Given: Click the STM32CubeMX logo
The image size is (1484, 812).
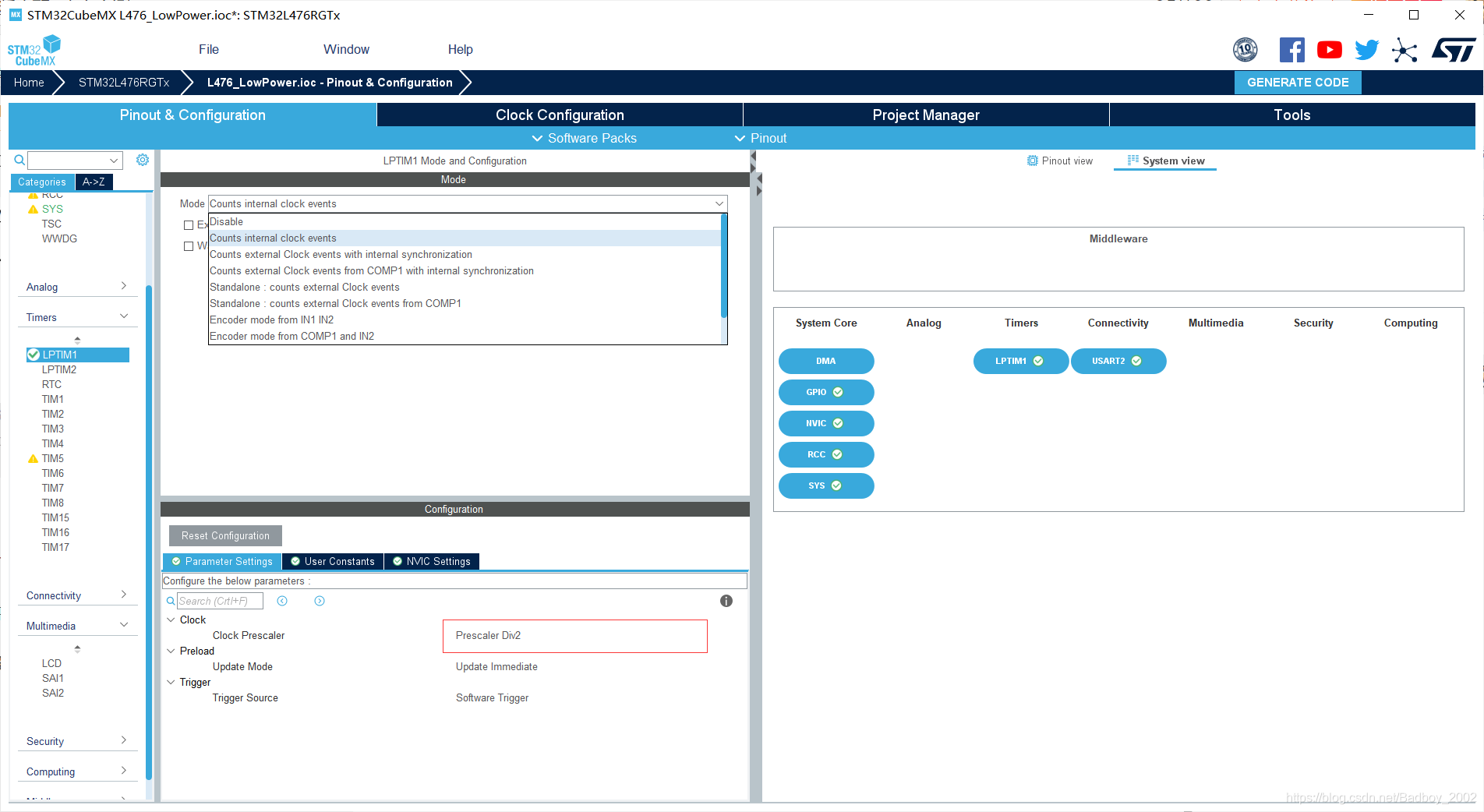Looking at the screenshot, I should [34, 50].
